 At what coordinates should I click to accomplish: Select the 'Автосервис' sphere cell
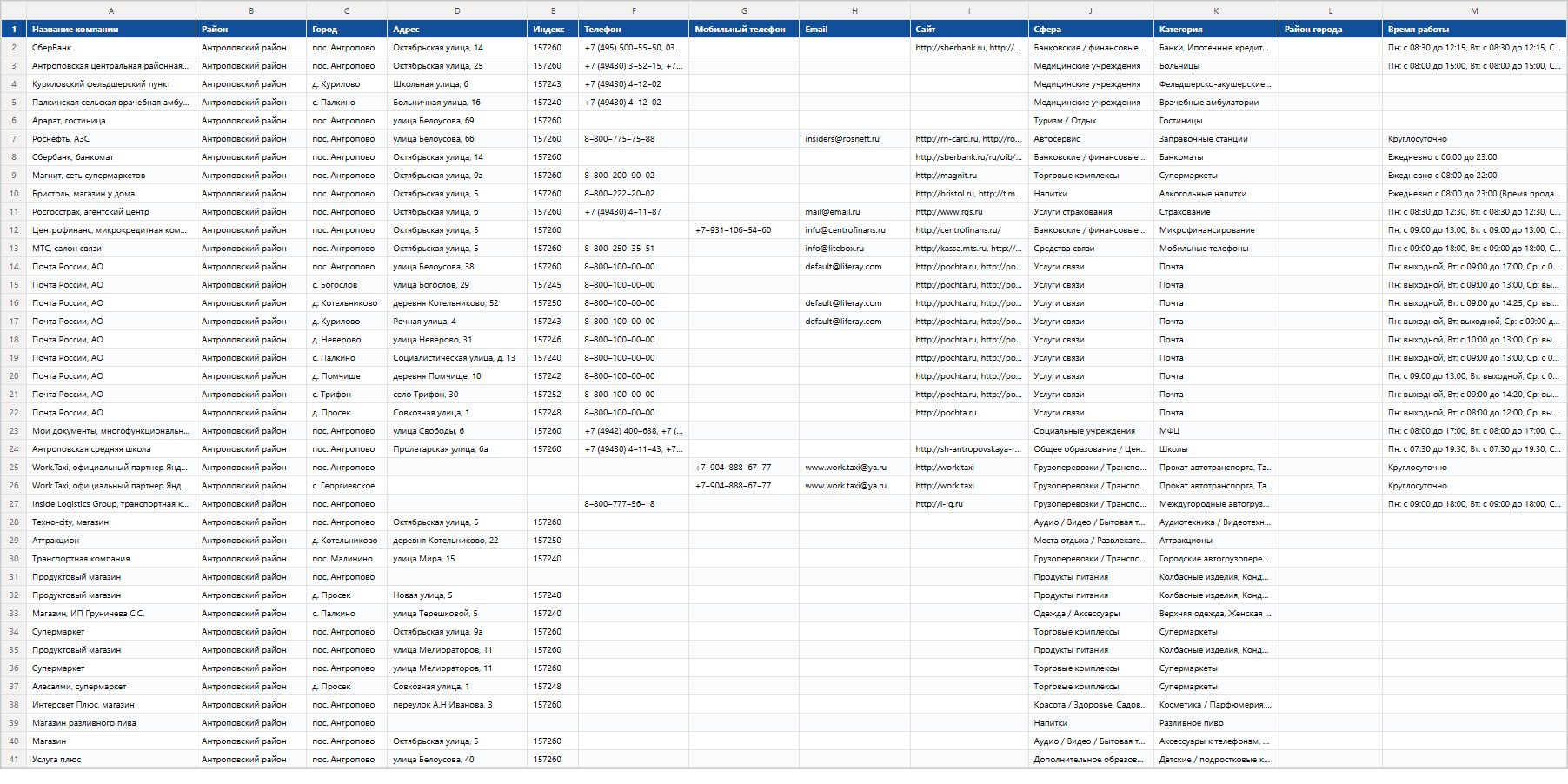click(1091, 139)
